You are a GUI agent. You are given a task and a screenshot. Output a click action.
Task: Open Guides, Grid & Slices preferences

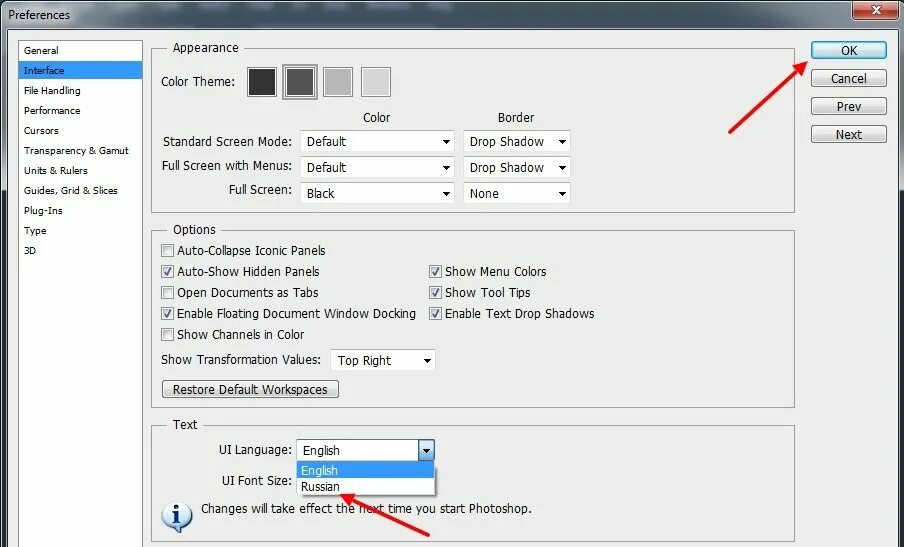pyautogui.click(x=80, y=190)
